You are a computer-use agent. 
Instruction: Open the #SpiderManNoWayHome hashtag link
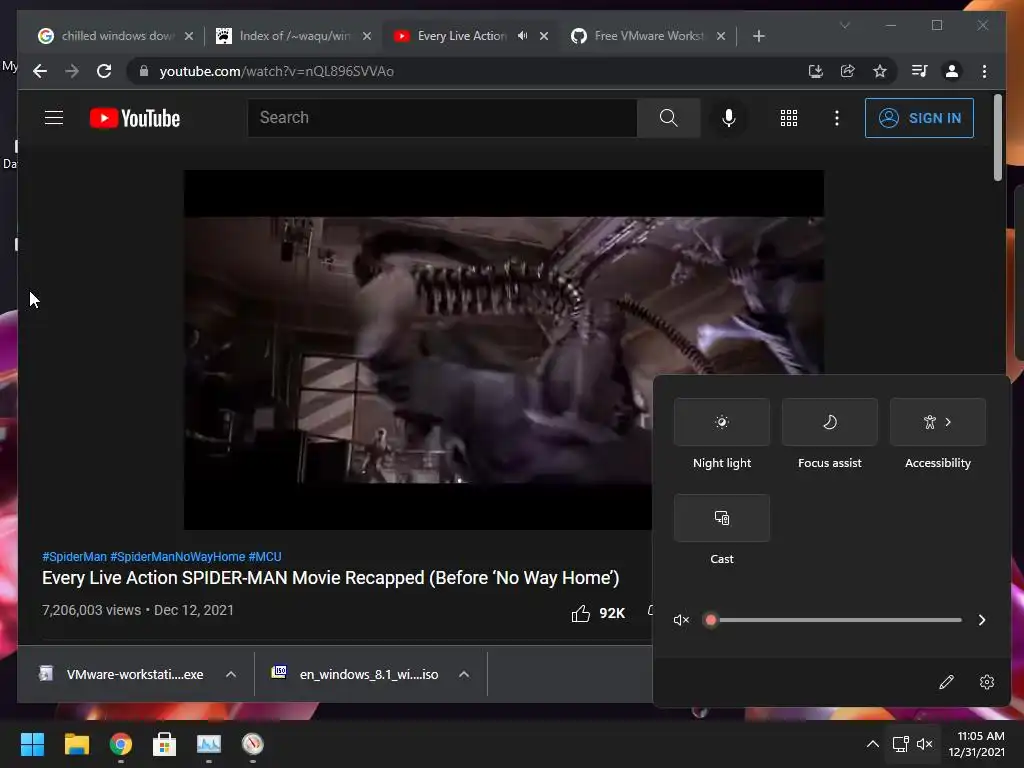pyautogui.click(x=178, y=556)
